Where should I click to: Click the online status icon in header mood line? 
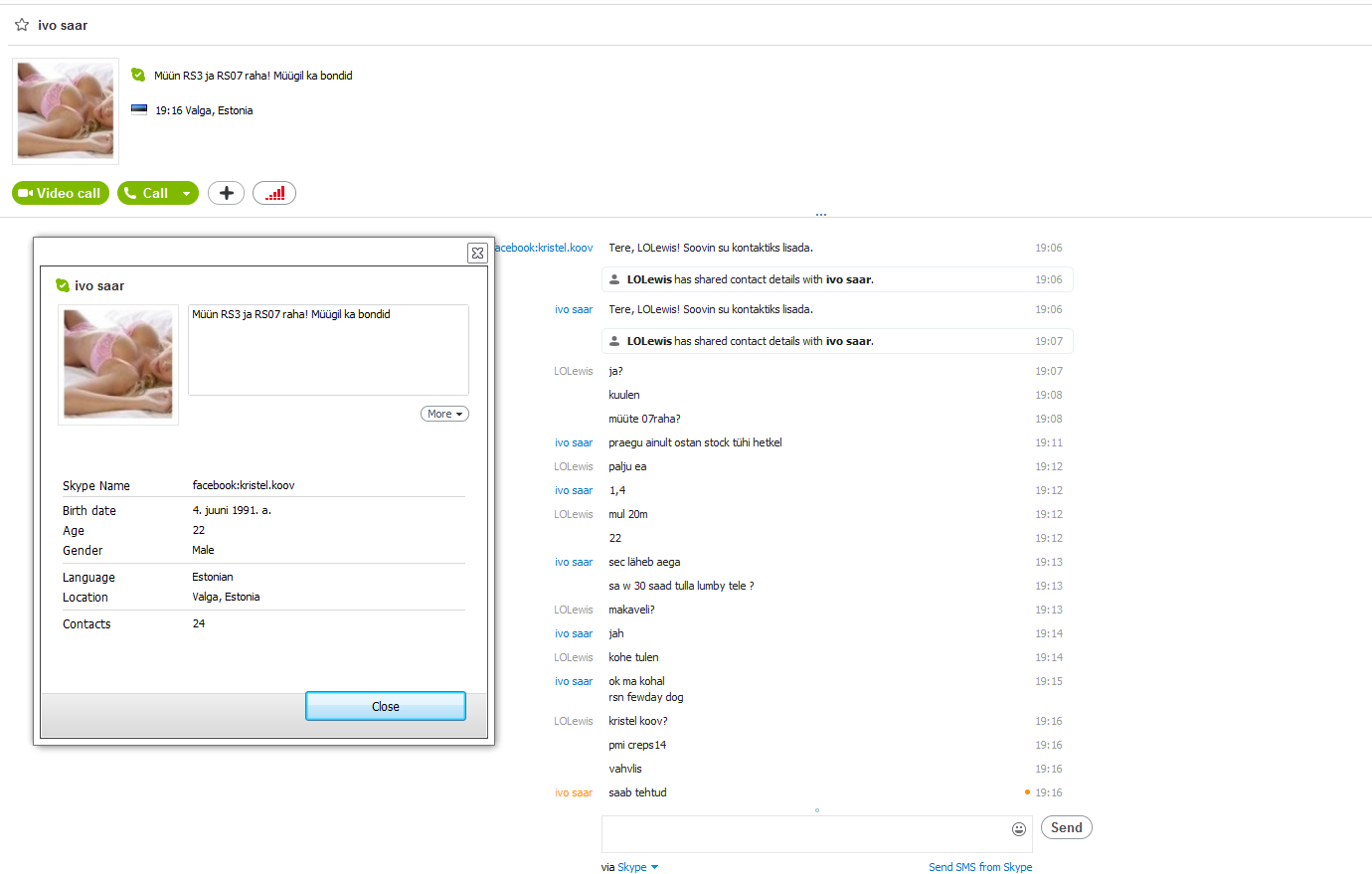(138, 76)
